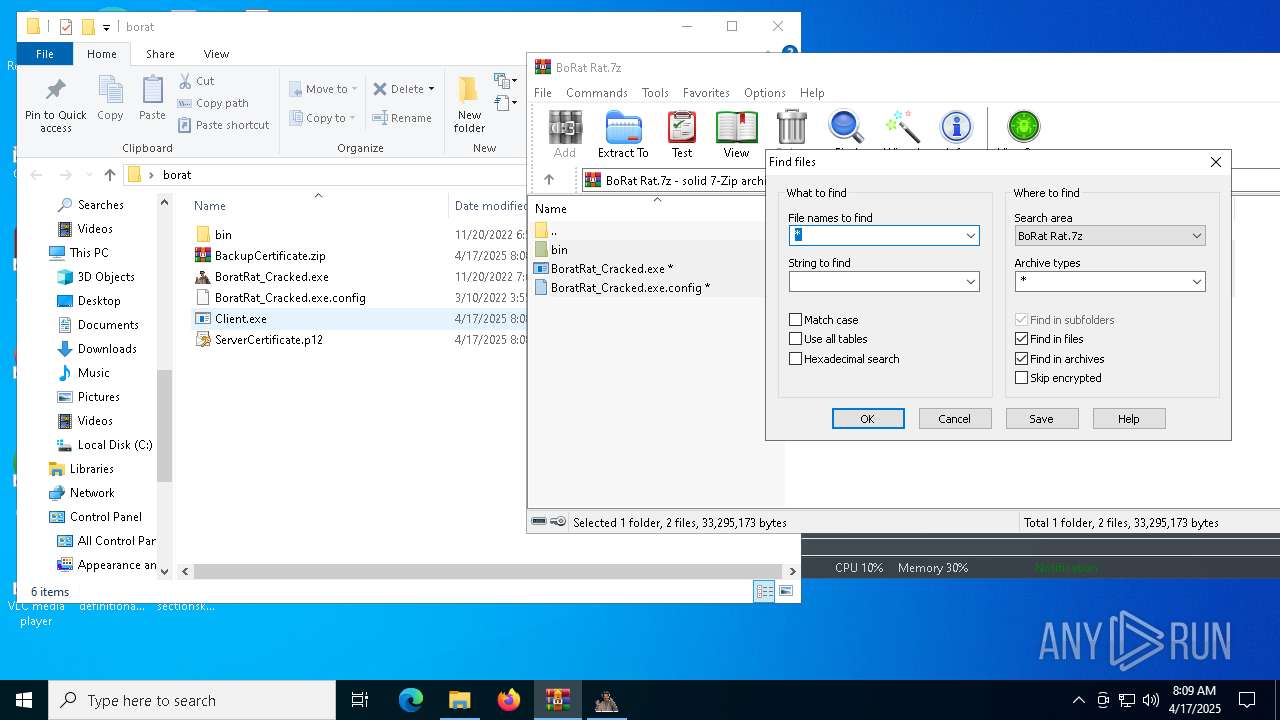Click Rename in the Organize group
Image resolution: width=1280 pixels, height=720 pixels.
[402, 118]
